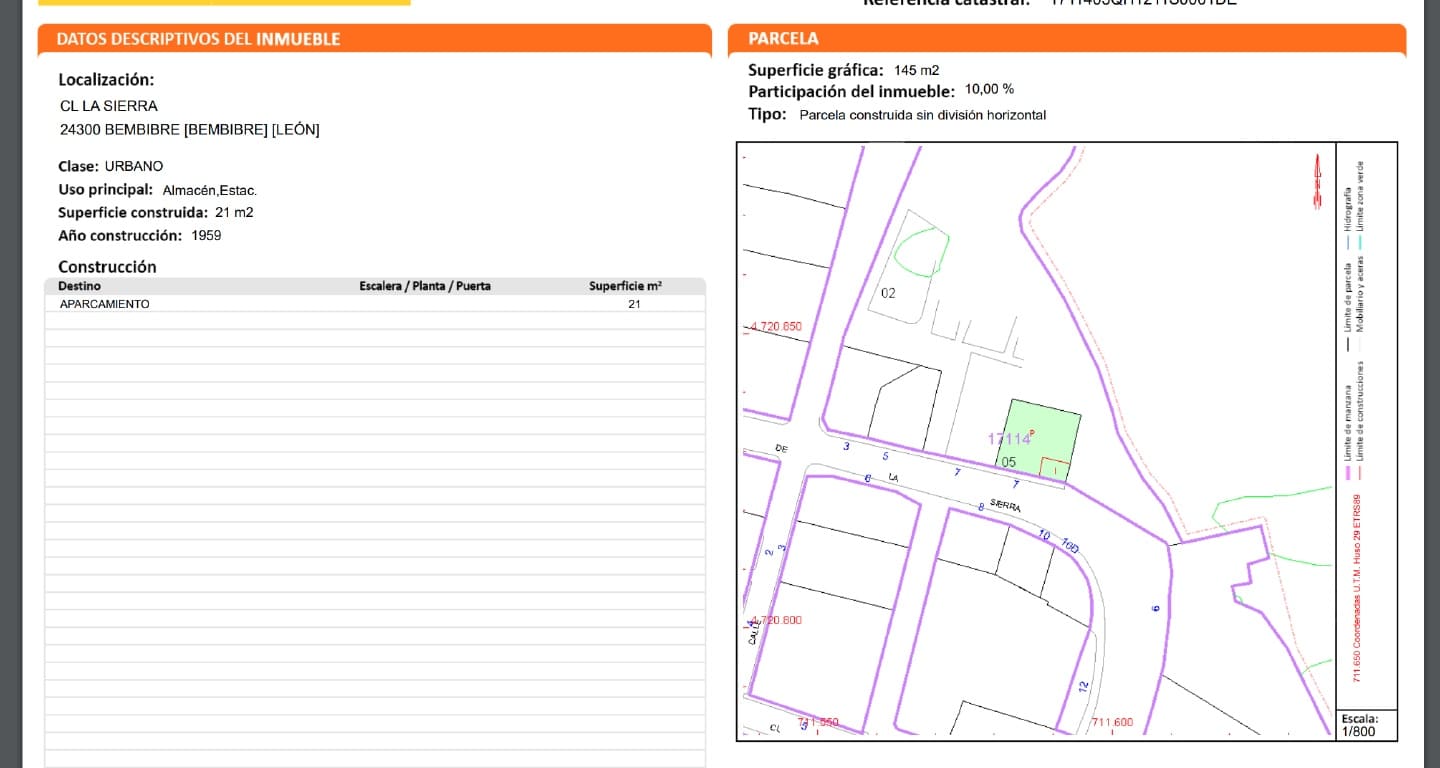Screen dimensions: 1440x768
Task: Click parcel number 02 on the map
Action: point(888,293)
